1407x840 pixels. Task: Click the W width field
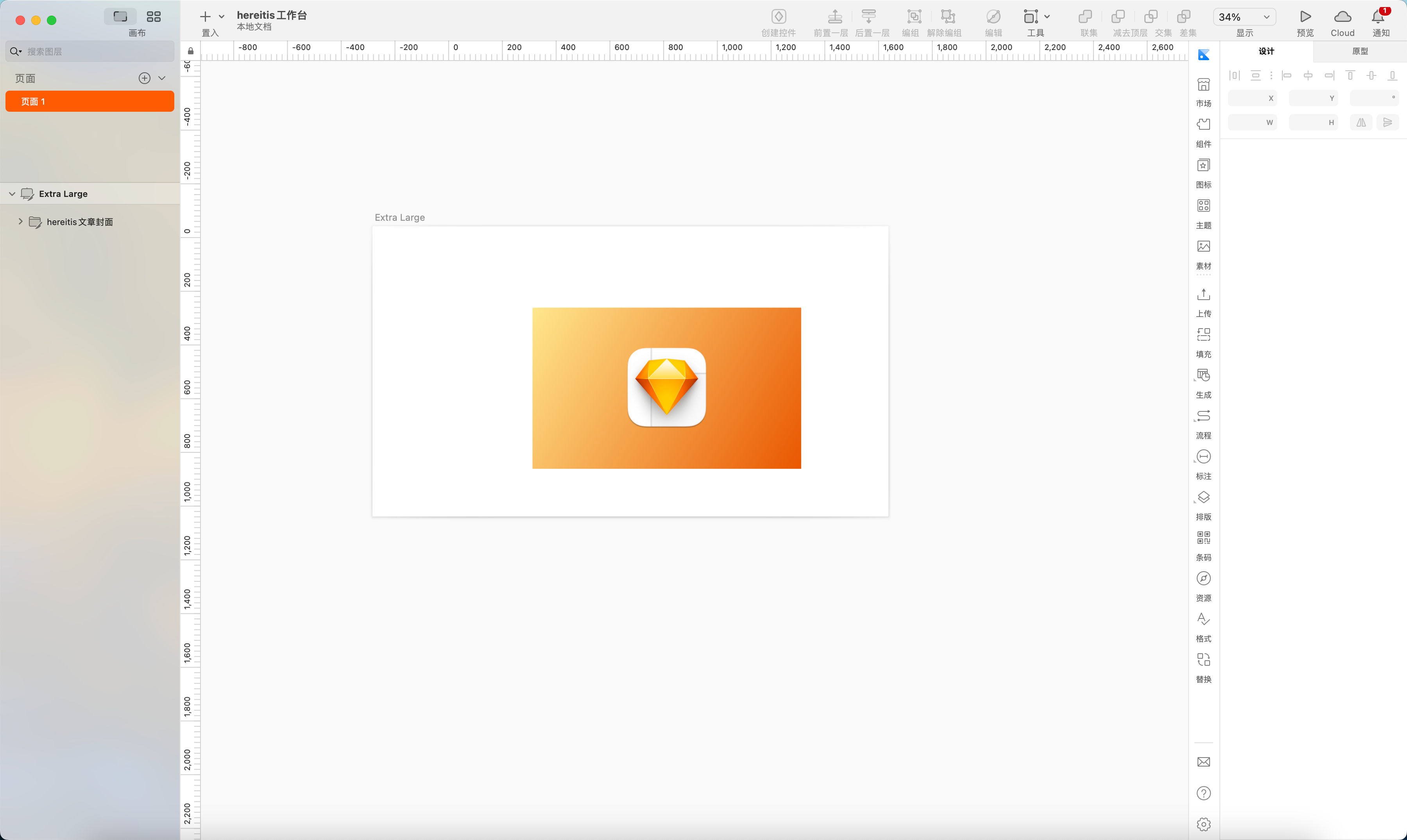(1252, 122)
